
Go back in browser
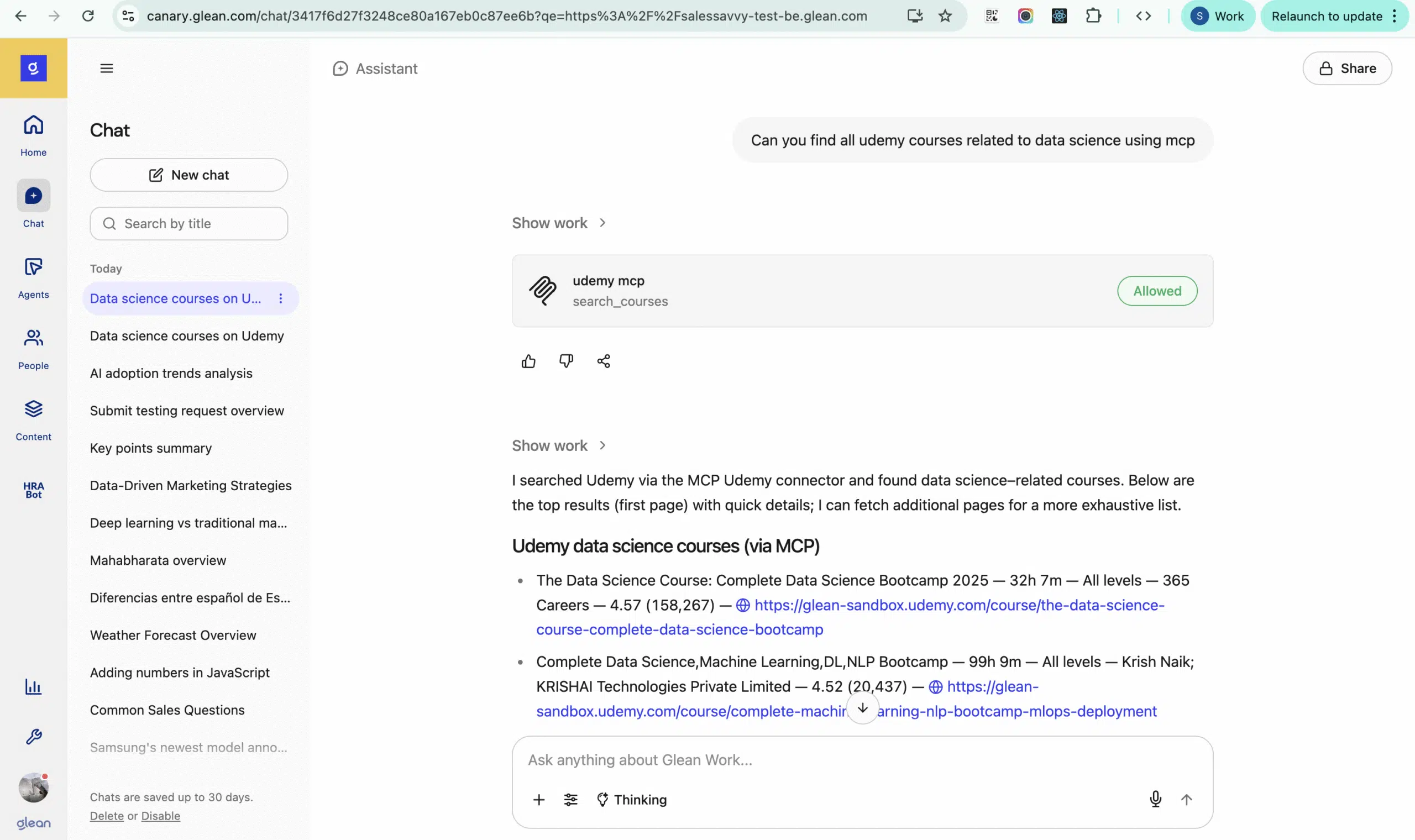pos(21,16)
